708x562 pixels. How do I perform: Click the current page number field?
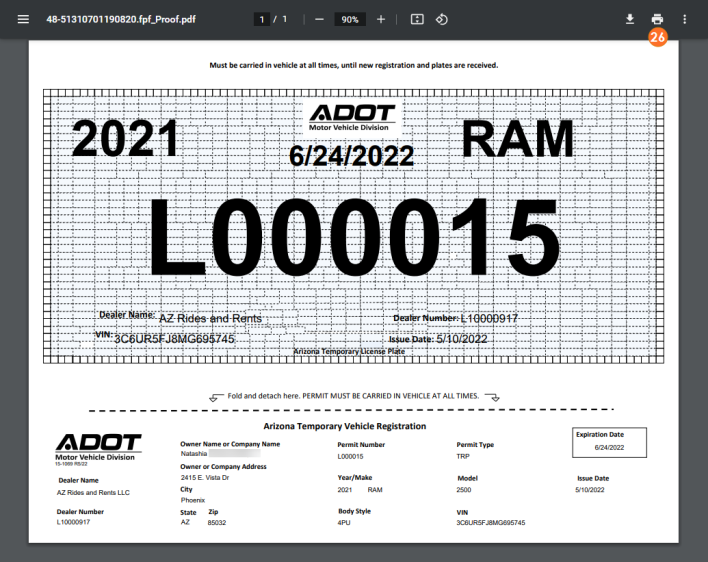point(261,19)
